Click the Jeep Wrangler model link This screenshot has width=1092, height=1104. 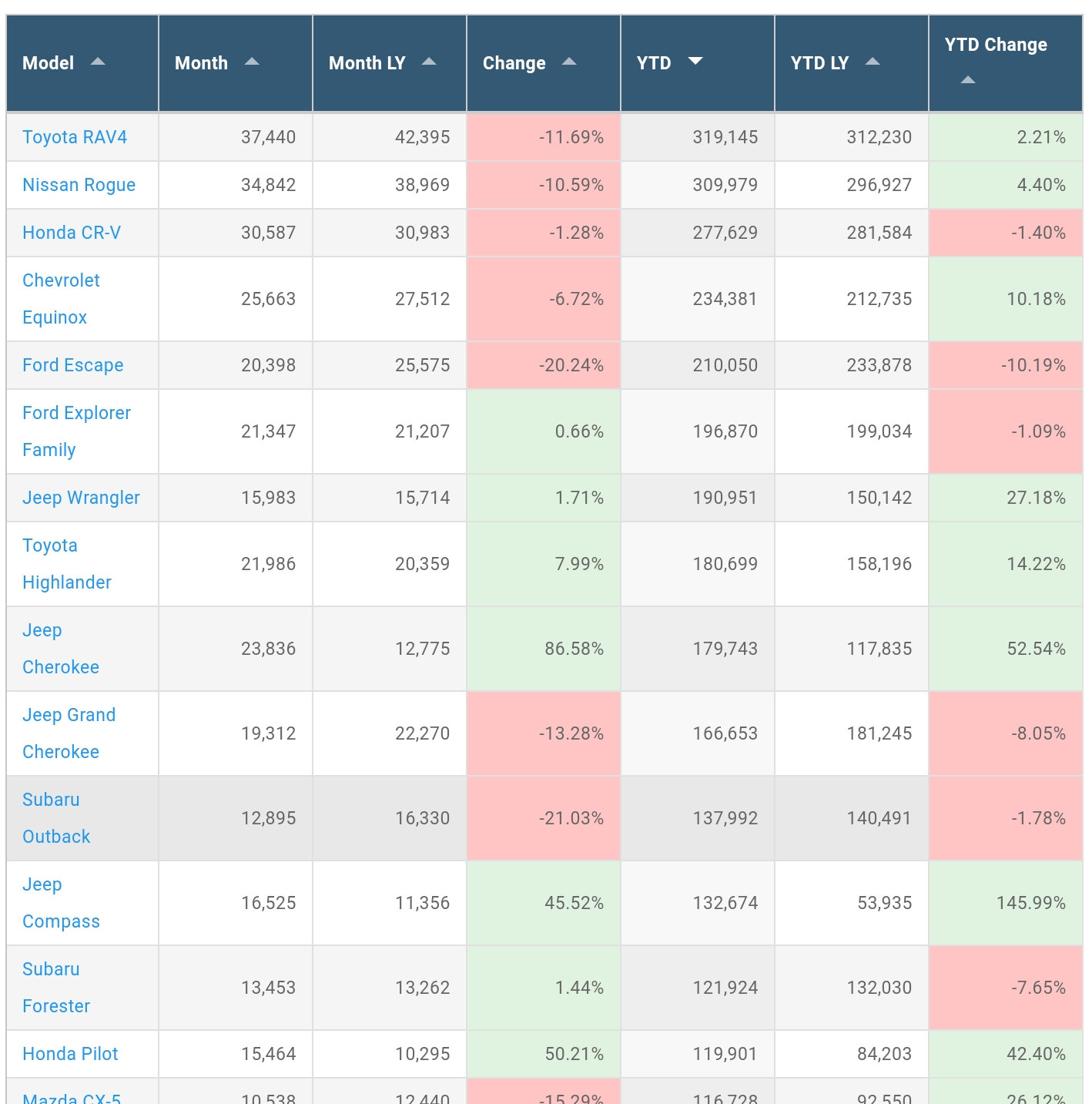(81, 498)
